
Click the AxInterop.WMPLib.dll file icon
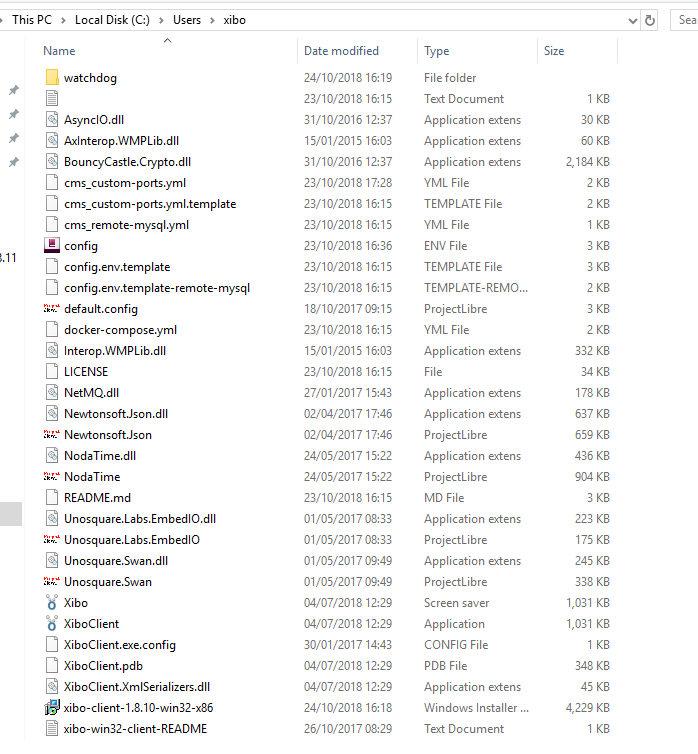click(52, 140)
